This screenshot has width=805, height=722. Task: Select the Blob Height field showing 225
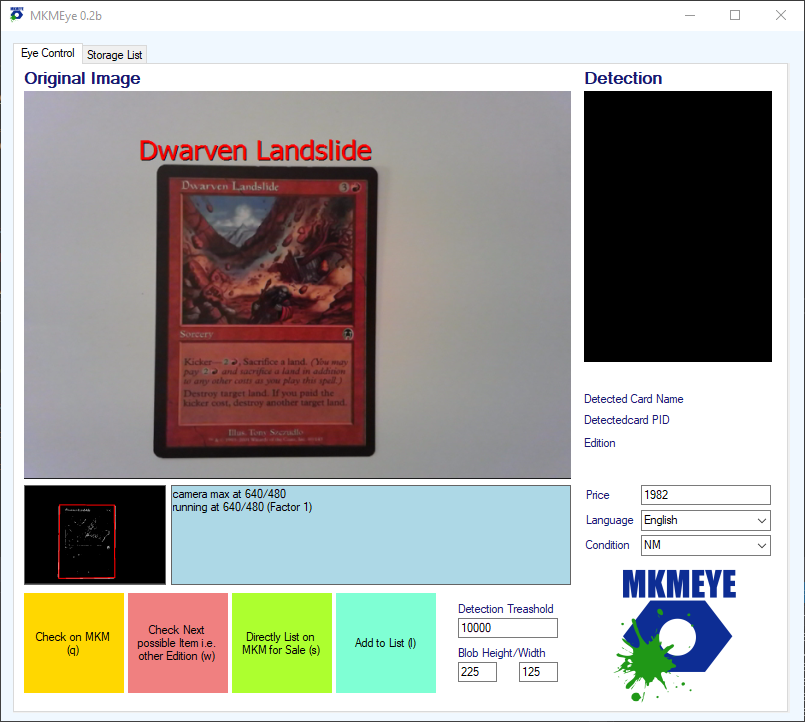point(477,672)
